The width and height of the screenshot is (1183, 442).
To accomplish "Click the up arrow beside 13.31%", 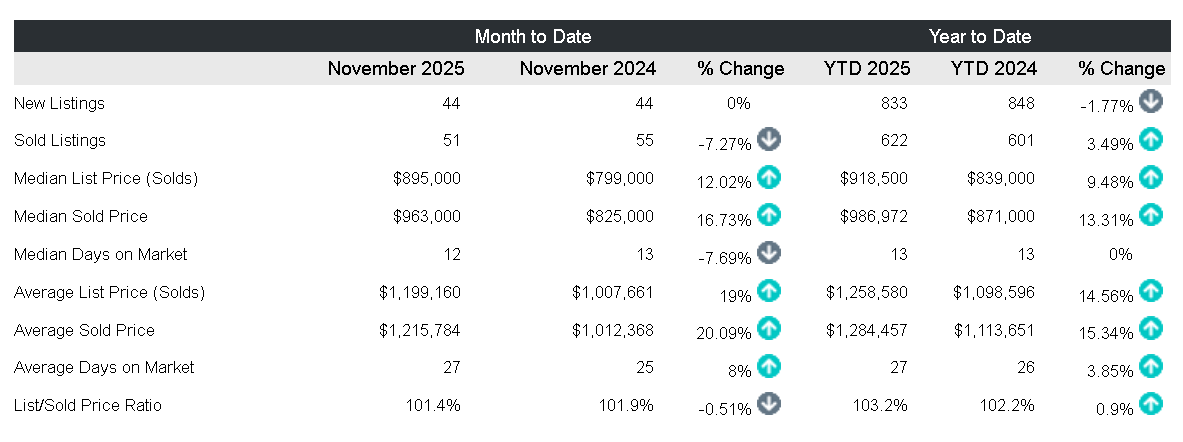I will [x=1151, y=214].
